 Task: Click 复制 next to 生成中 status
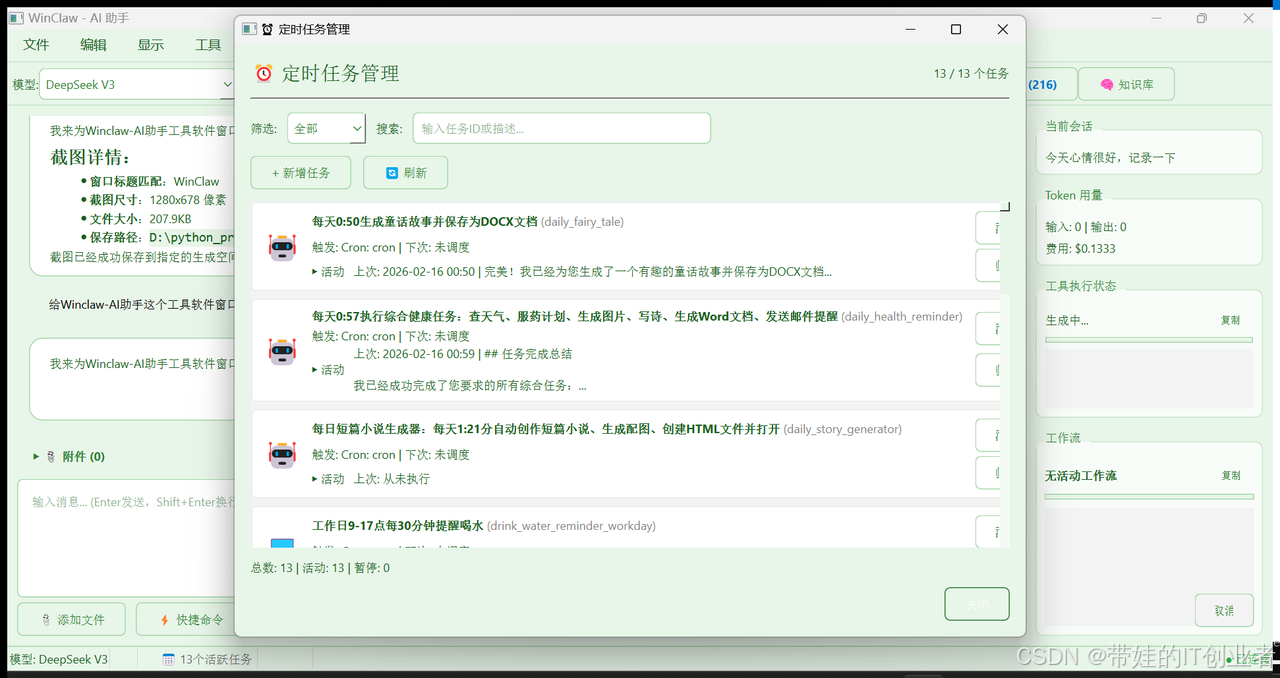[x=1230, y=320]
